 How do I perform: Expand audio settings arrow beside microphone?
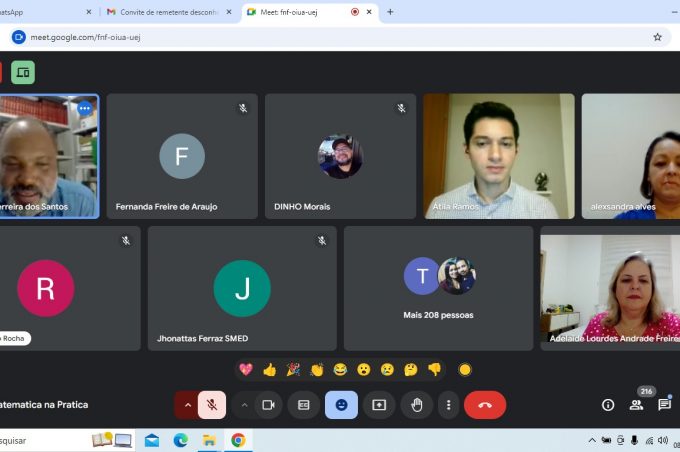point(186,405)
